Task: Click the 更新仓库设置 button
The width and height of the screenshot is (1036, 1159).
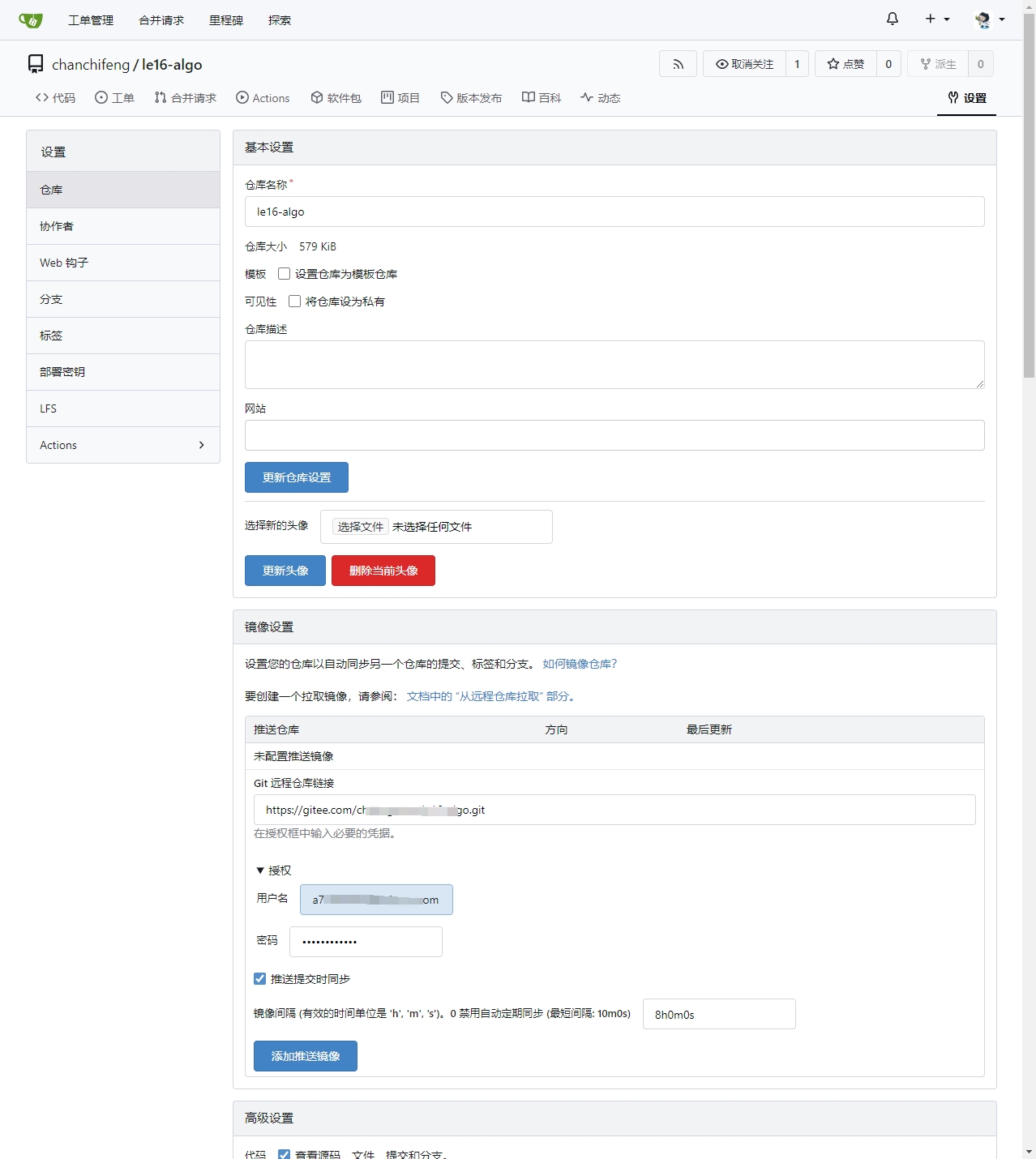Action: pos(296,477)
